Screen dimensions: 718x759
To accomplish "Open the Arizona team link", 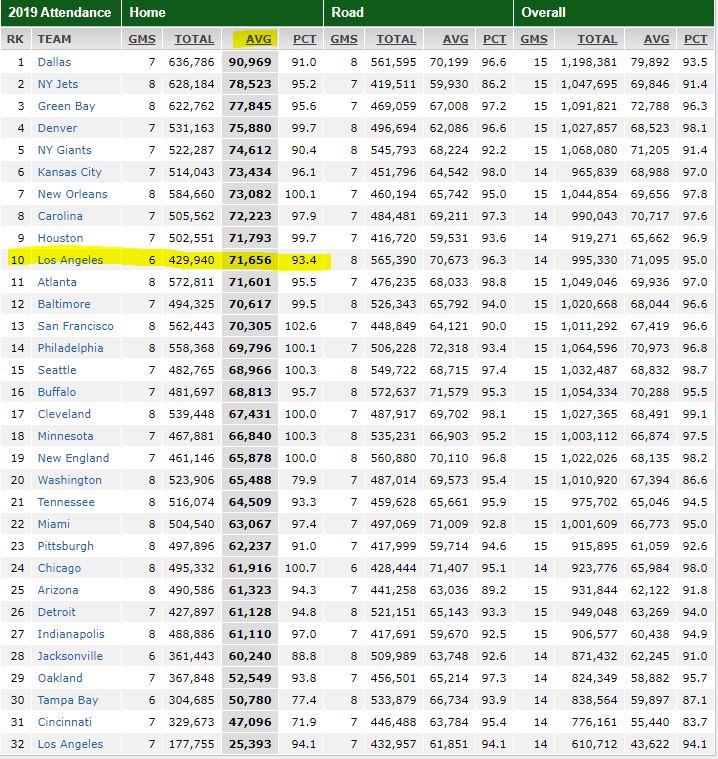I will [x=58, y=591].
